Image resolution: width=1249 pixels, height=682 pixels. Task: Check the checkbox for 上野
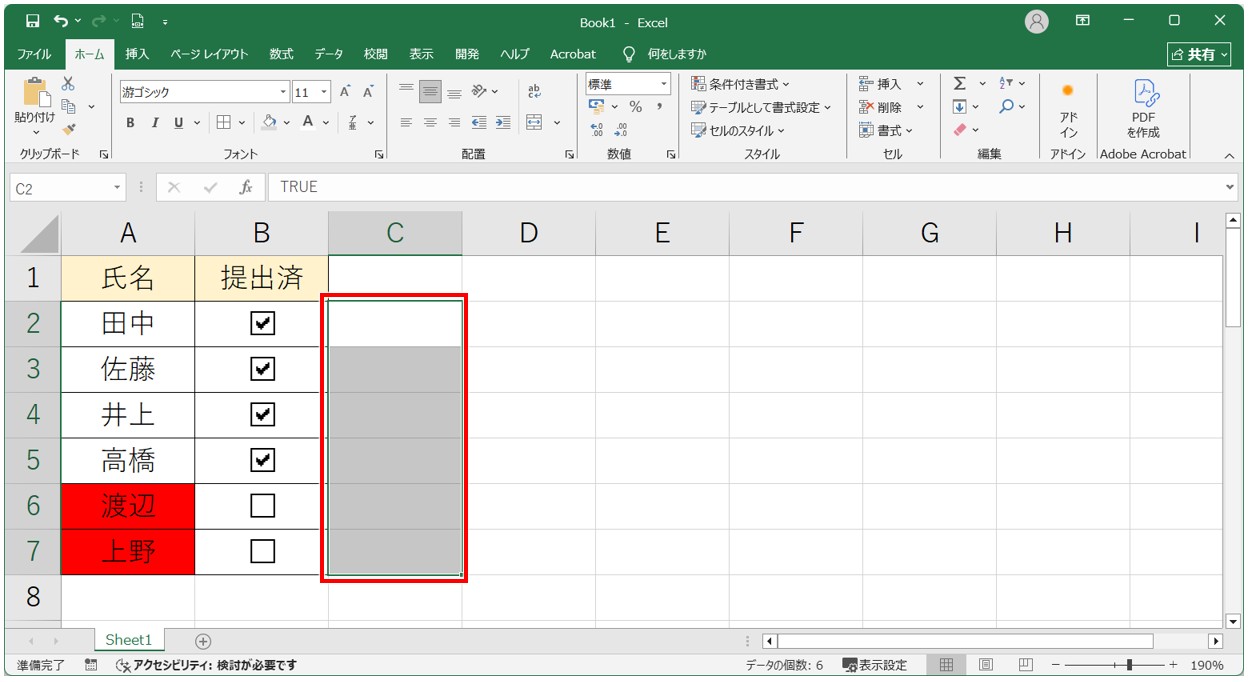[262, 551]
